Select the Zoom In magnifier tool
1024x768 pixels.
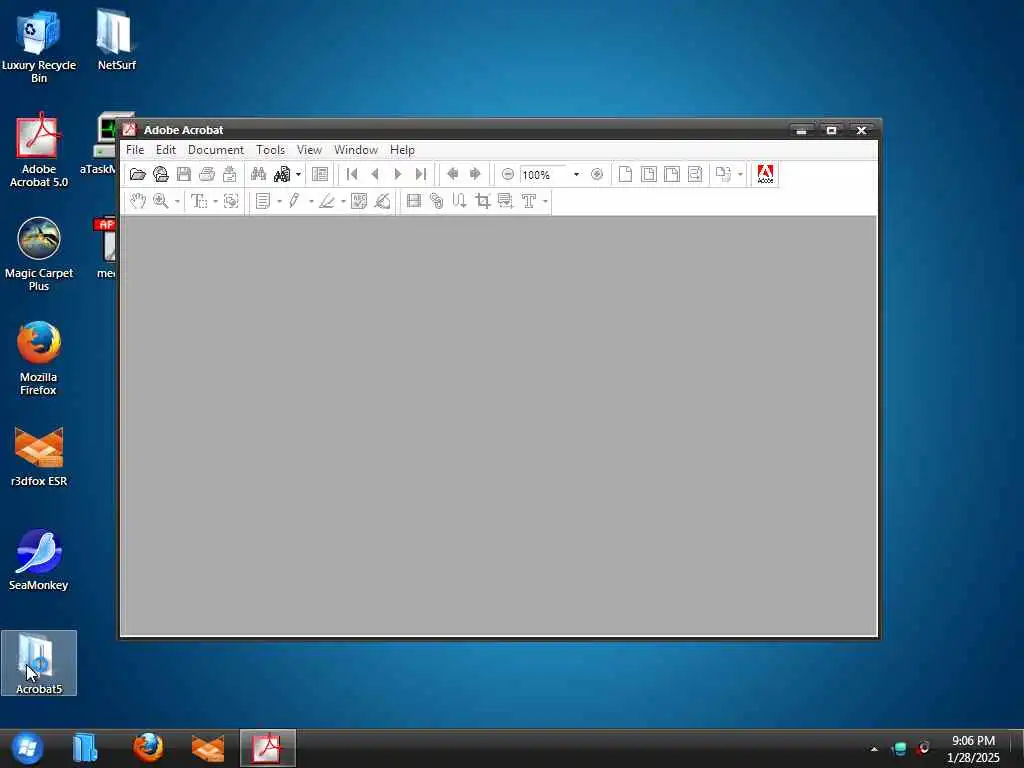[161, 201]
